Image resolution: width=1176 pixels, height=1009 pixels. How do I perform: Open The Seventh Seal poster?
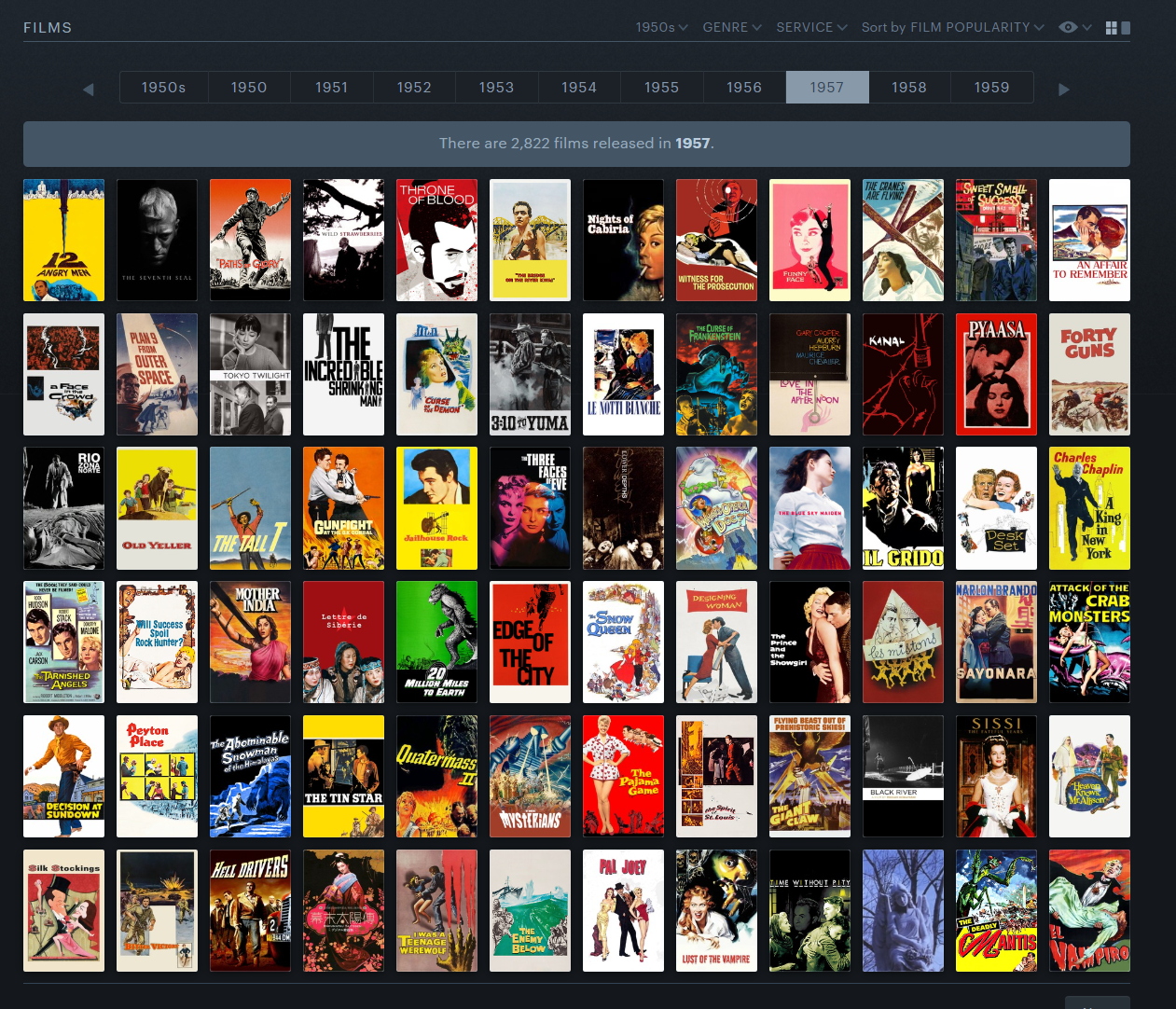[x=157, y=240]
